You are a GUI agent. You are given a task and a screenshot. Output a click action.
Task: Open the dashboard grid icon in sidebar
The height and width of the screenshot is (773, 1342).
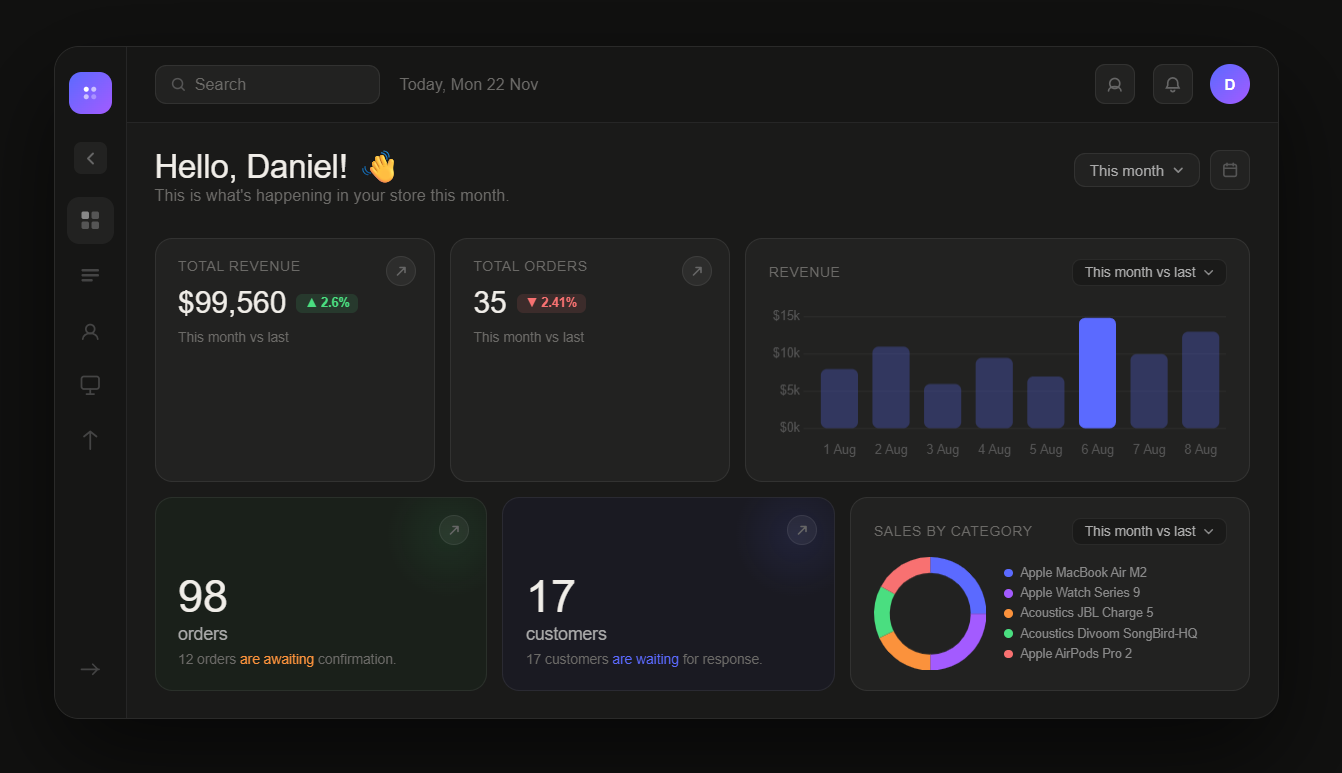(90, 220)
